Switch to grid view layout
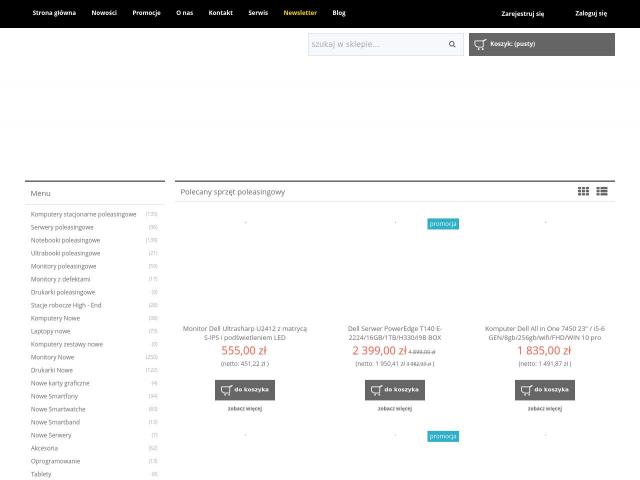Viewport: 640px width, 480px height. point(583,191)
